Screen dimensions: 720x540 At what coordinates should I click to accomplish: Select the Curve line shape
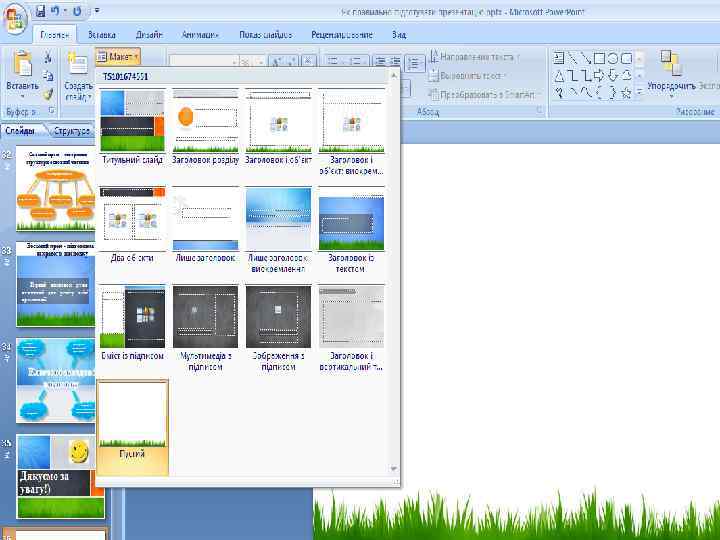click(x=585, y=92)
